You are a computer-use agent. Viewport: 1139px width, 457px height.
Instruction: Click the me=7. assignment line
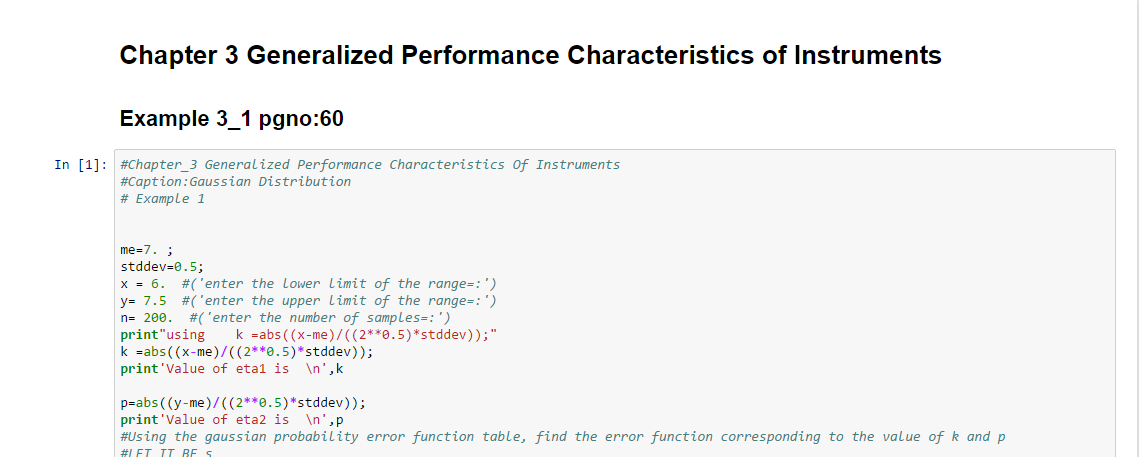140,250
